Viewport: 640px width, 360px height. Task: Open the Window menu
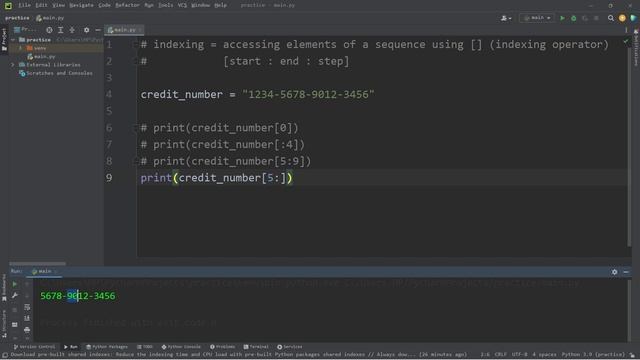200,5
